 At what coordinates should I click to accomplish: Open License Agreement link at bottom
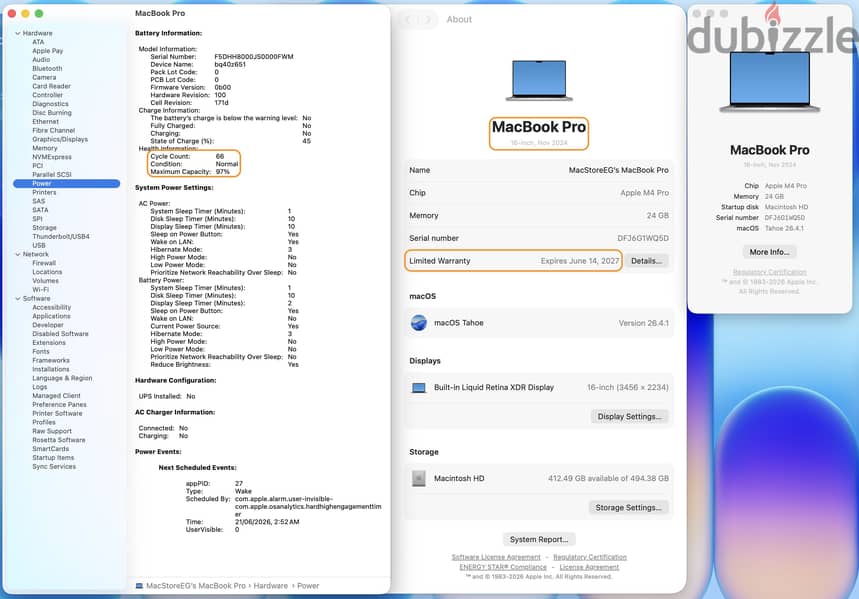click(x=589, y=567)
